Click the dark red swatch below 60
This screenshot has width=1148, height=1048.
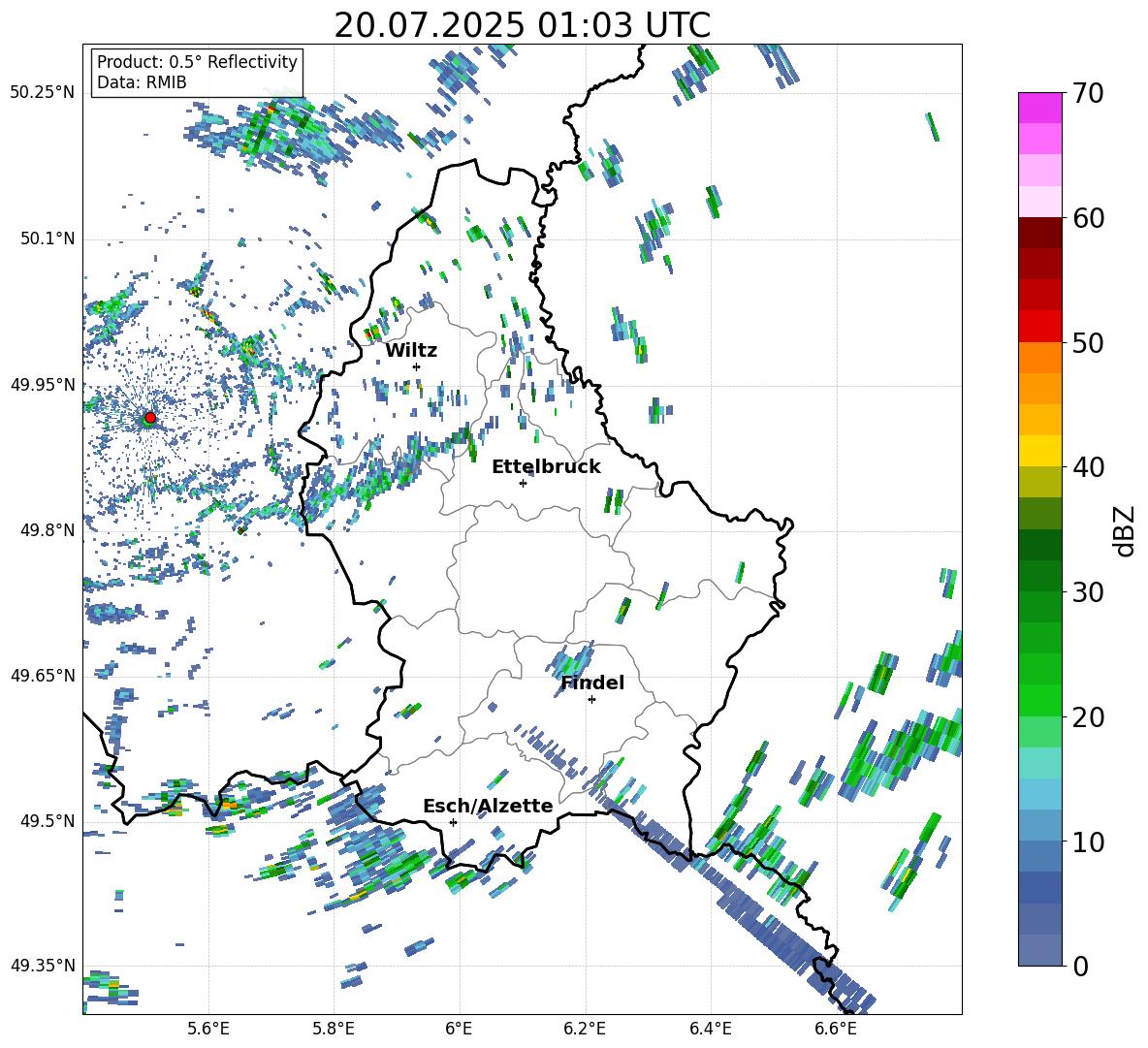click(x=1039, y=233)
